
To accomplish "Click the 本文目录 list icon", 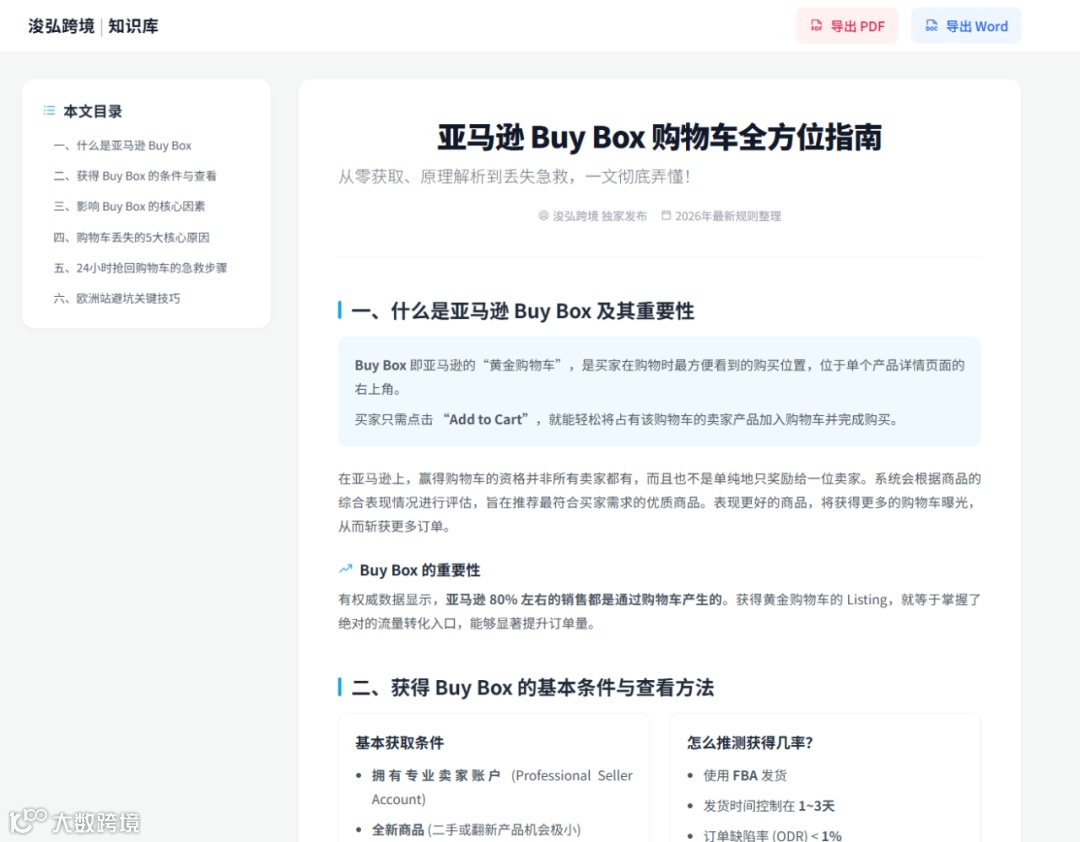I will tap(49, 110).
